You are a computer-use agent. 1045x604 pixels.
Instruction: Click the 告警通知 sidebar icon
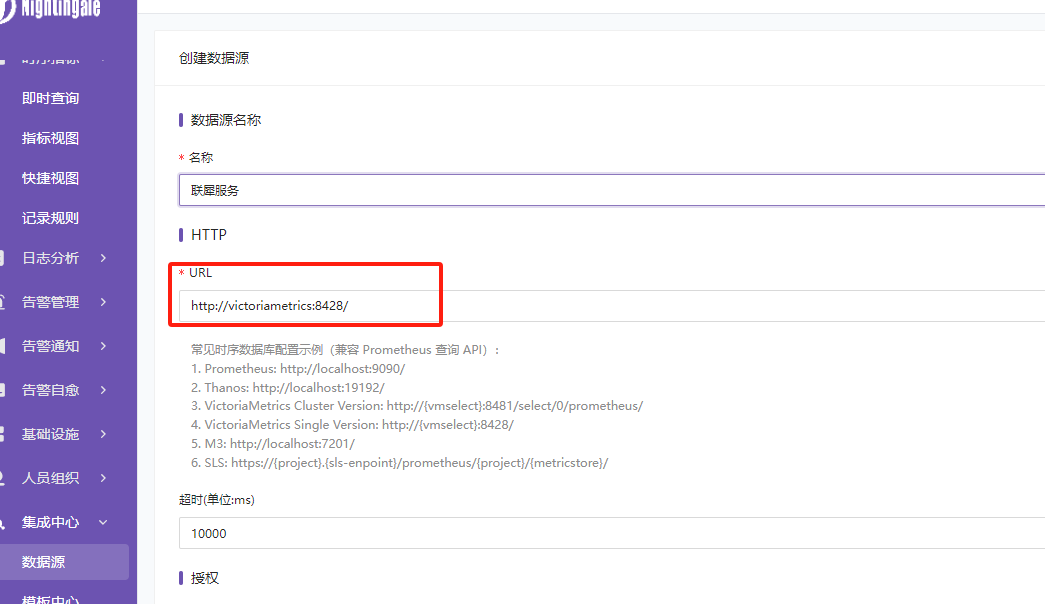pyautogui.click(x=4, y=346)
